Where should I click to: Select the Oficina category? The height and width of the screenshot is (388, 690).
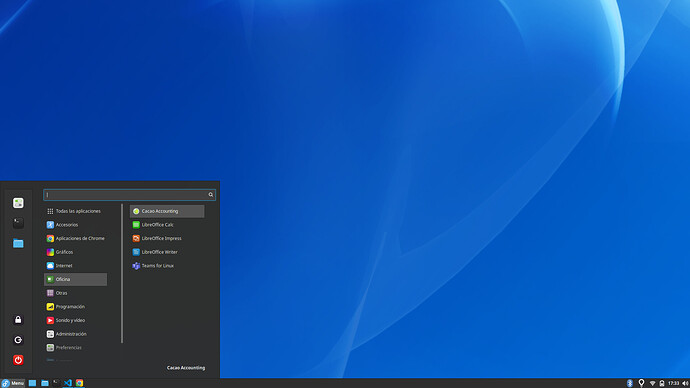pos(75,279)
